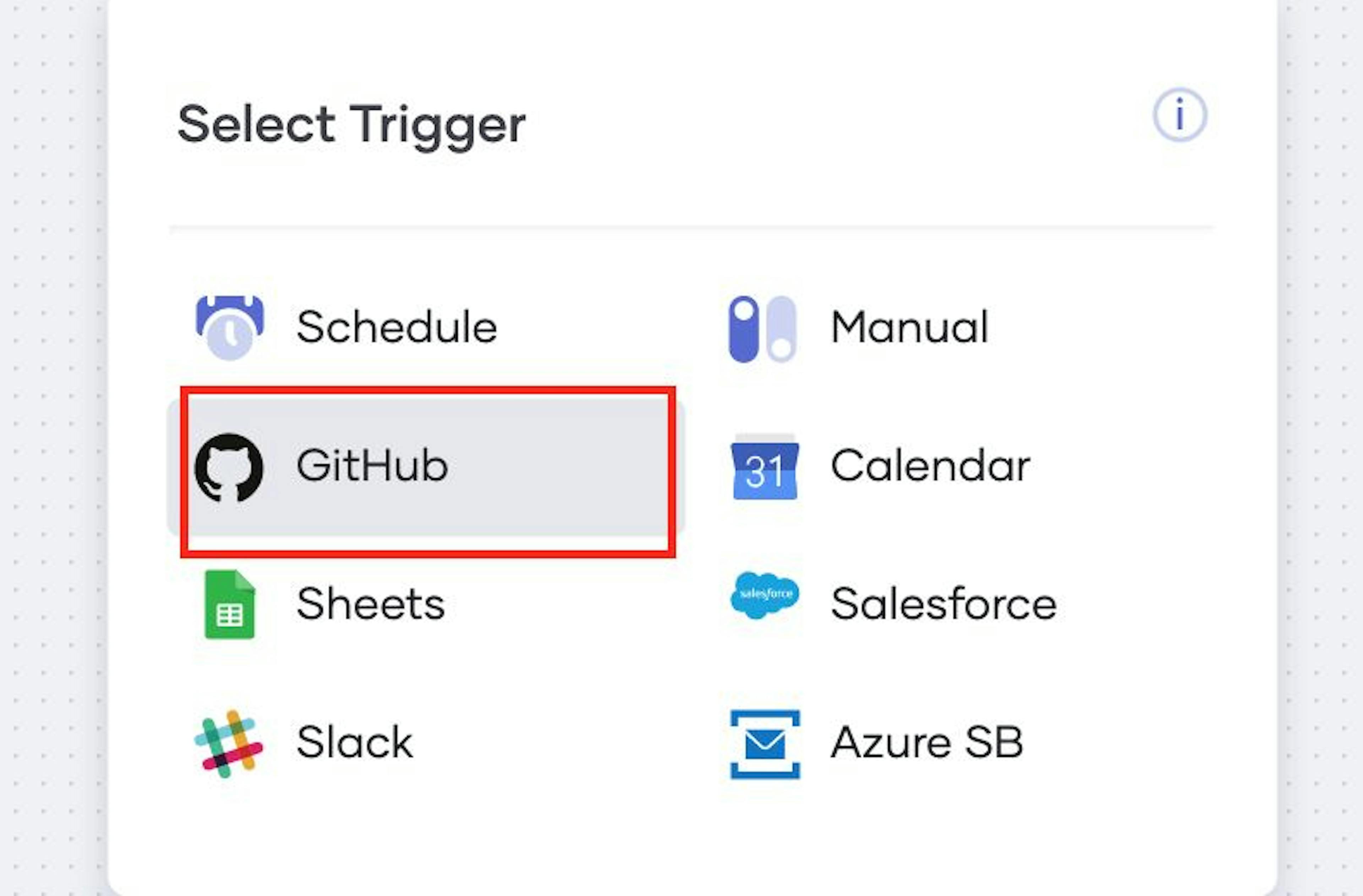
Task: Pick Slack as the trigger
Action: point(353,742)
